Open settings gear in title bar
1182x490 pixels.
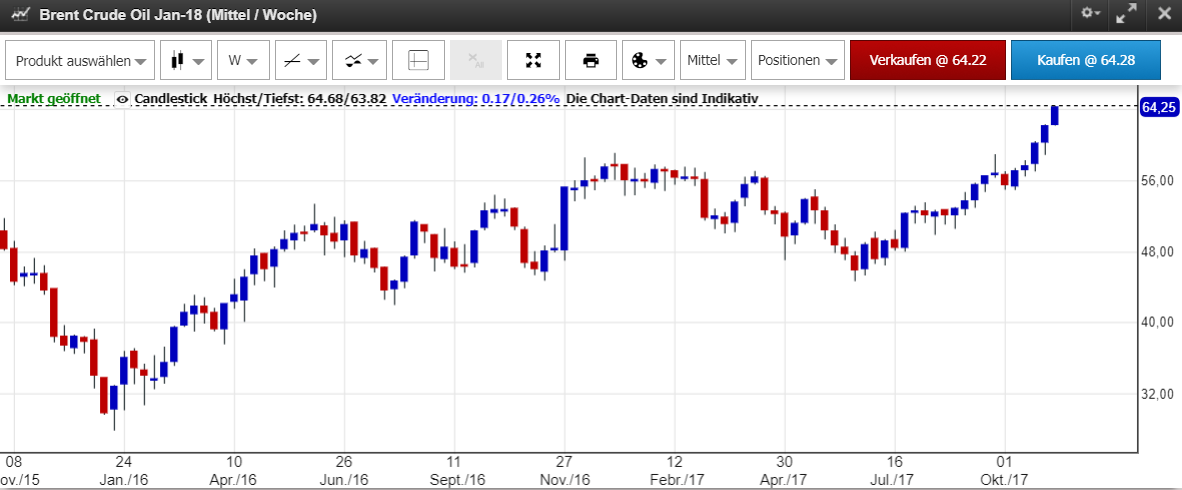click(x=1091, y=14)
